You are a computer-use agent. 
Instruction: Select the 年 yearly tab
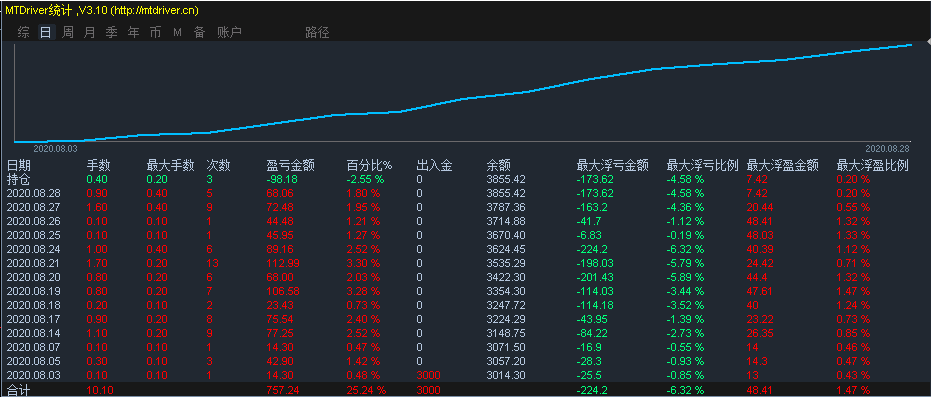coord(133,33)
